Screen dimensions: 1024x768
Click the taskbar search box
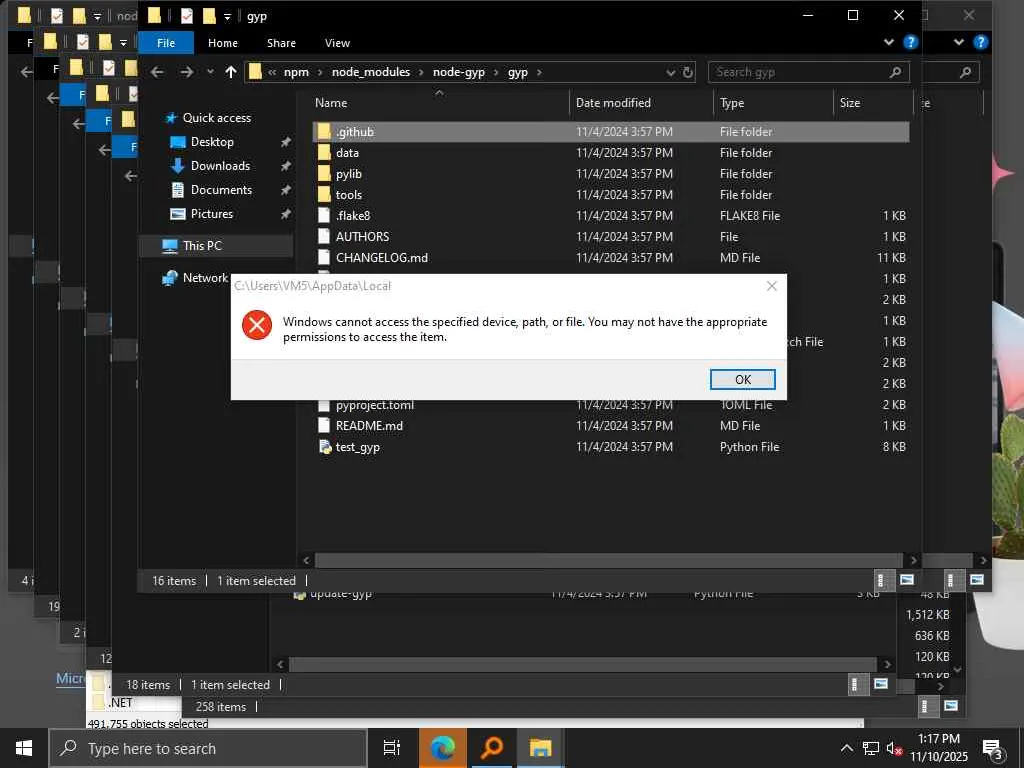pos(208,748)
